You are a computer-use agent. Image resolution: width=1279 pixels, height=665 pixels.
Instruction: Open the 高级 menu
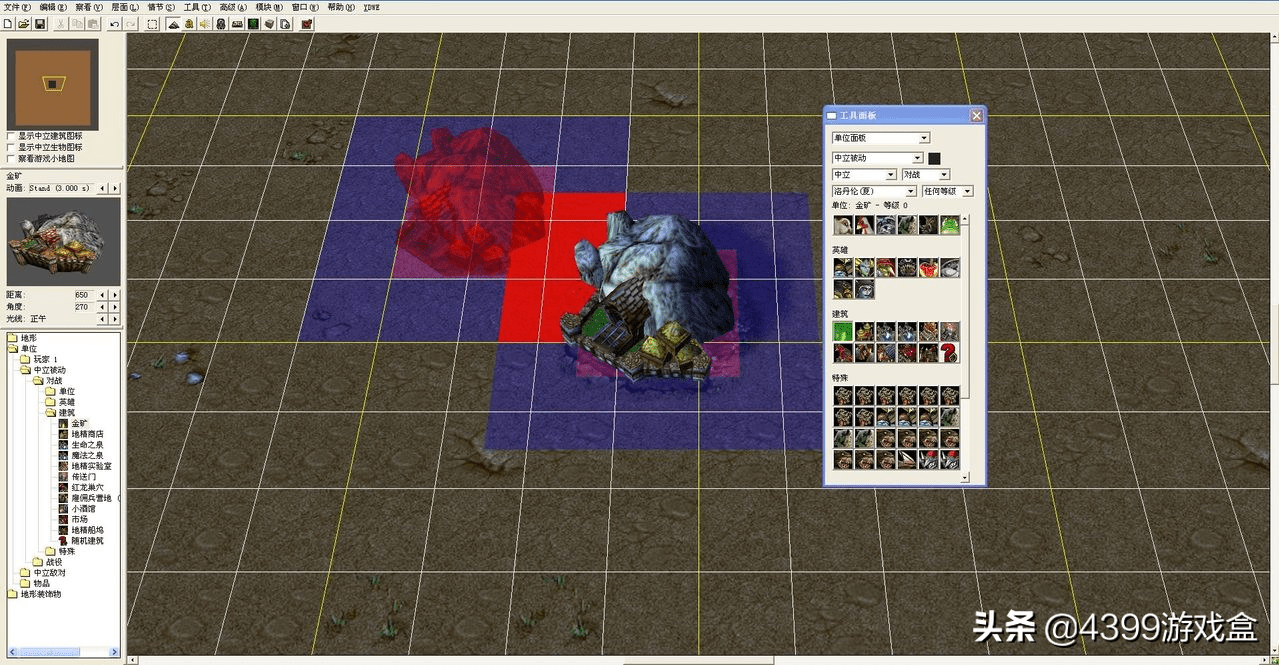[233, 7]
